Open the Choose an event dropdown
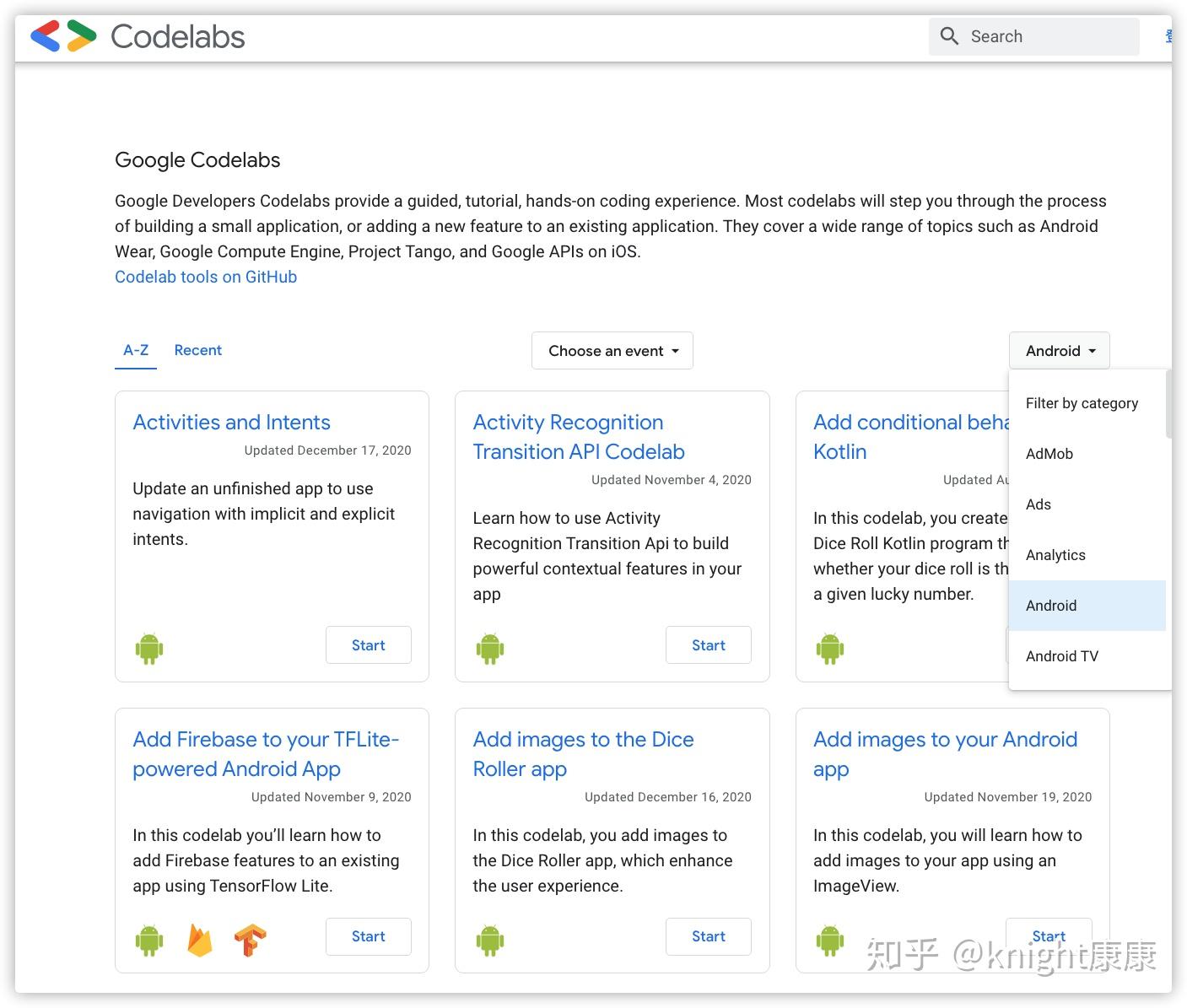1187x1008 pixels. [612, 351]
